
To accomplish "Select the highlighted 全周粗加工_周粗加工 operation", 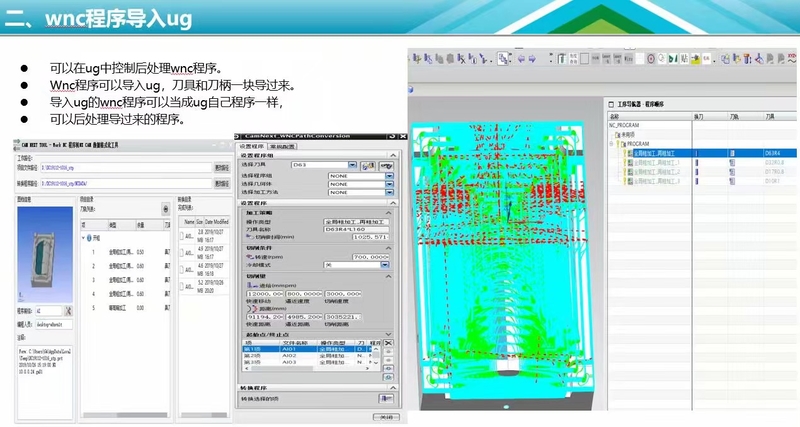I will tap(654, 153).
